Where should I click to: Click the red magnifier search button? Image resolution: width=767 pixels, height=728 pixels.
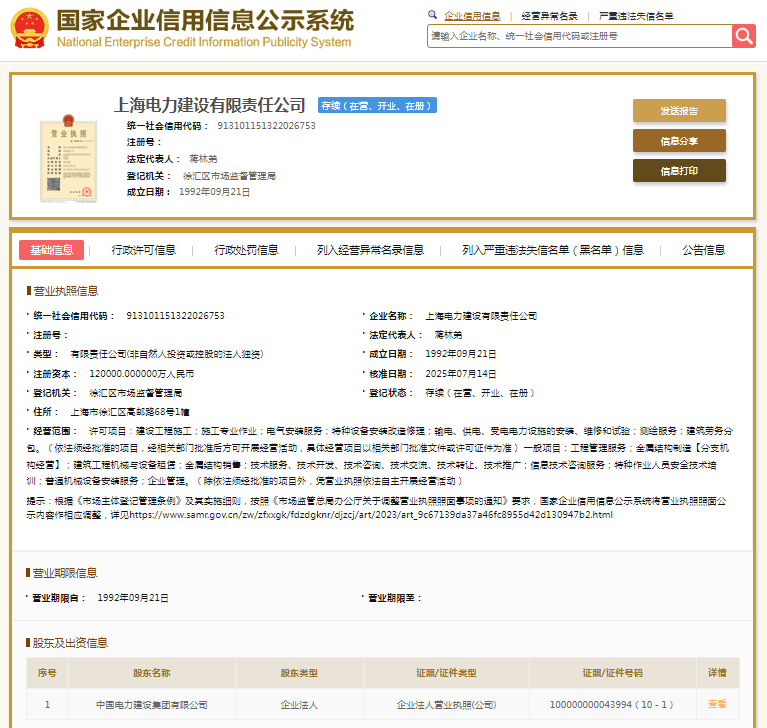[743, 36]
